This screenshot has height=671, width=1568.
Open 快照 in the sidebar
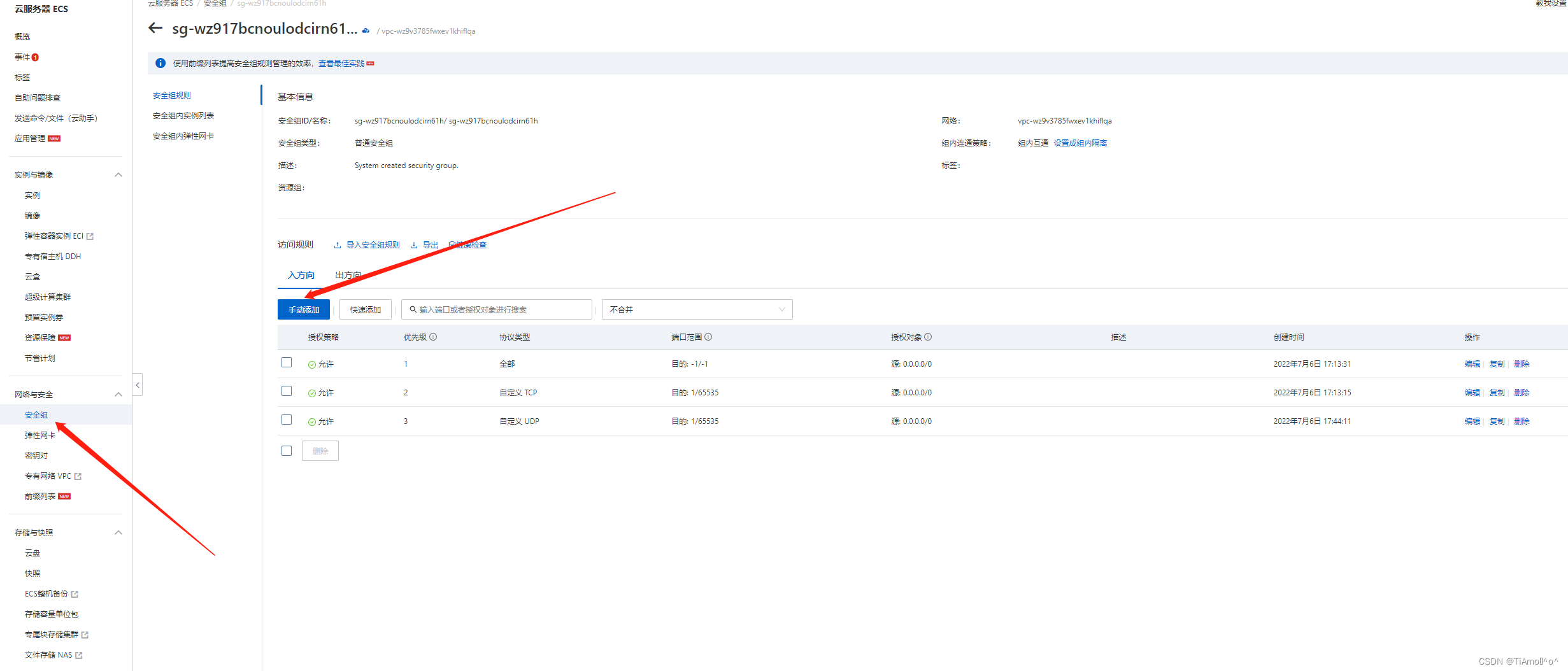point(32,574)
